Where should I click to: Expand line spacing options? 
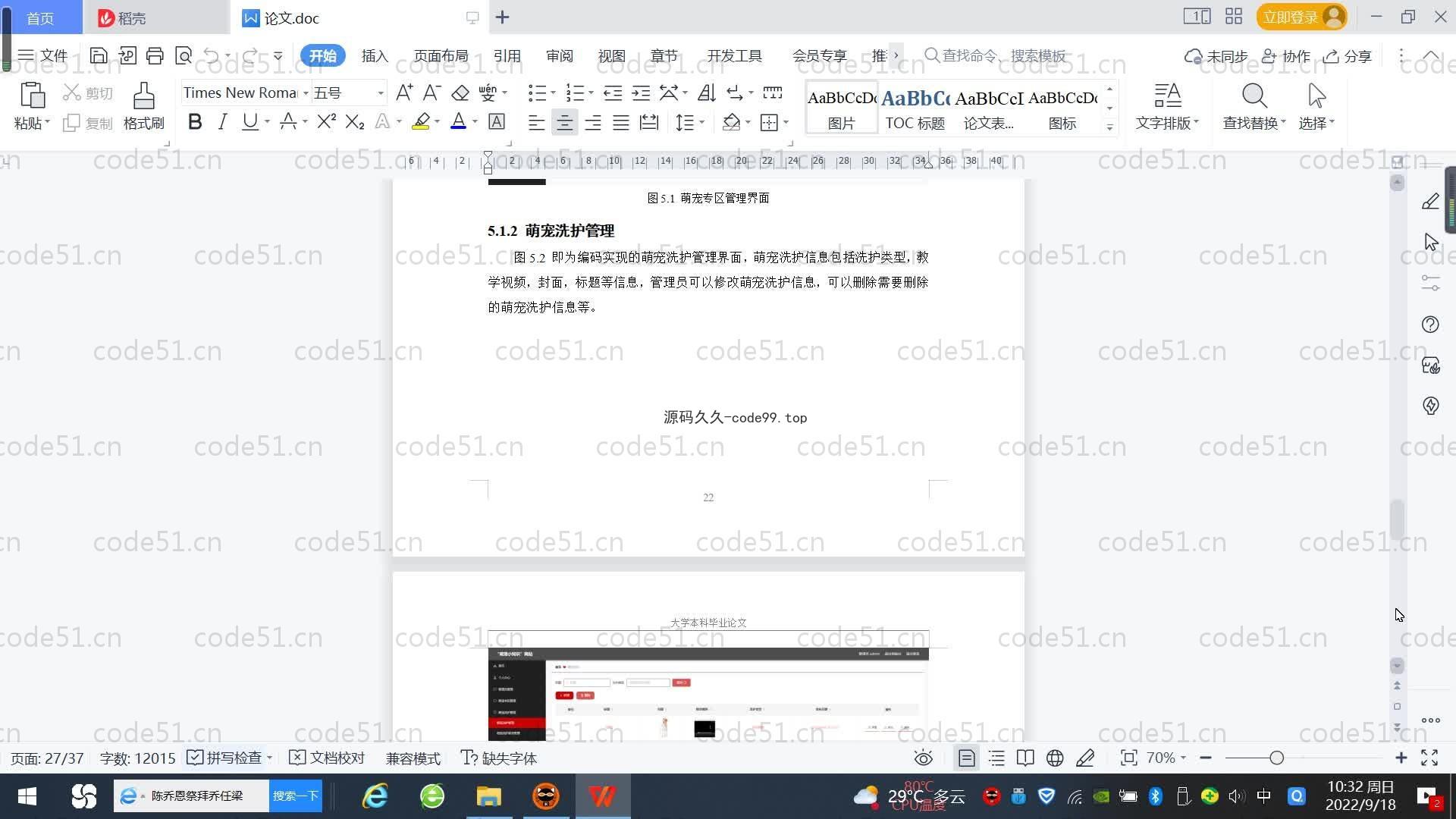point(702,122)
